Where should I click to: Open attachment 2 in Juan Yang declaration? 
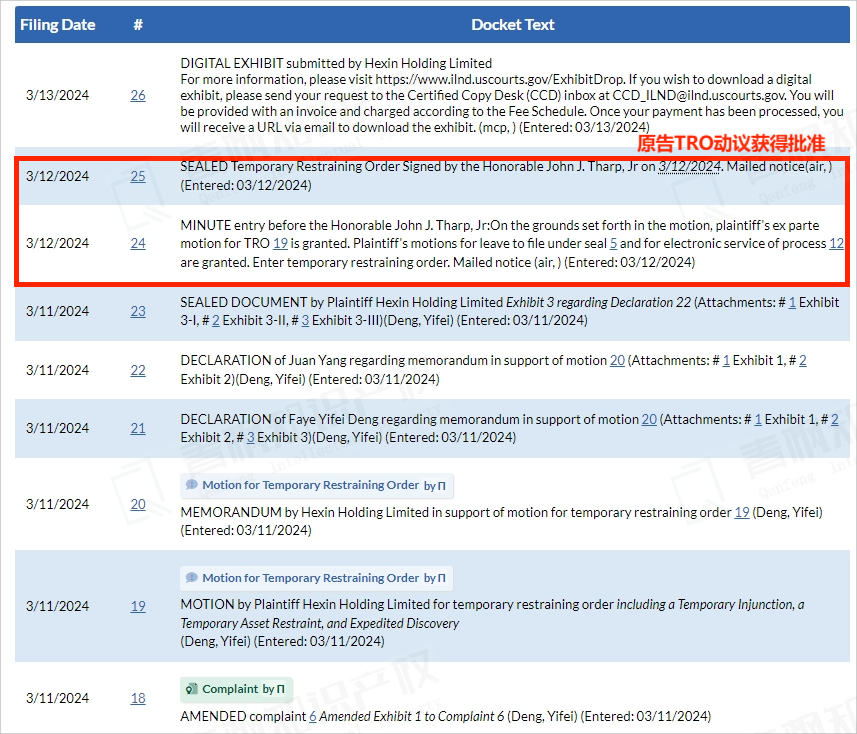pyautogui.click(x=802, y=361)
